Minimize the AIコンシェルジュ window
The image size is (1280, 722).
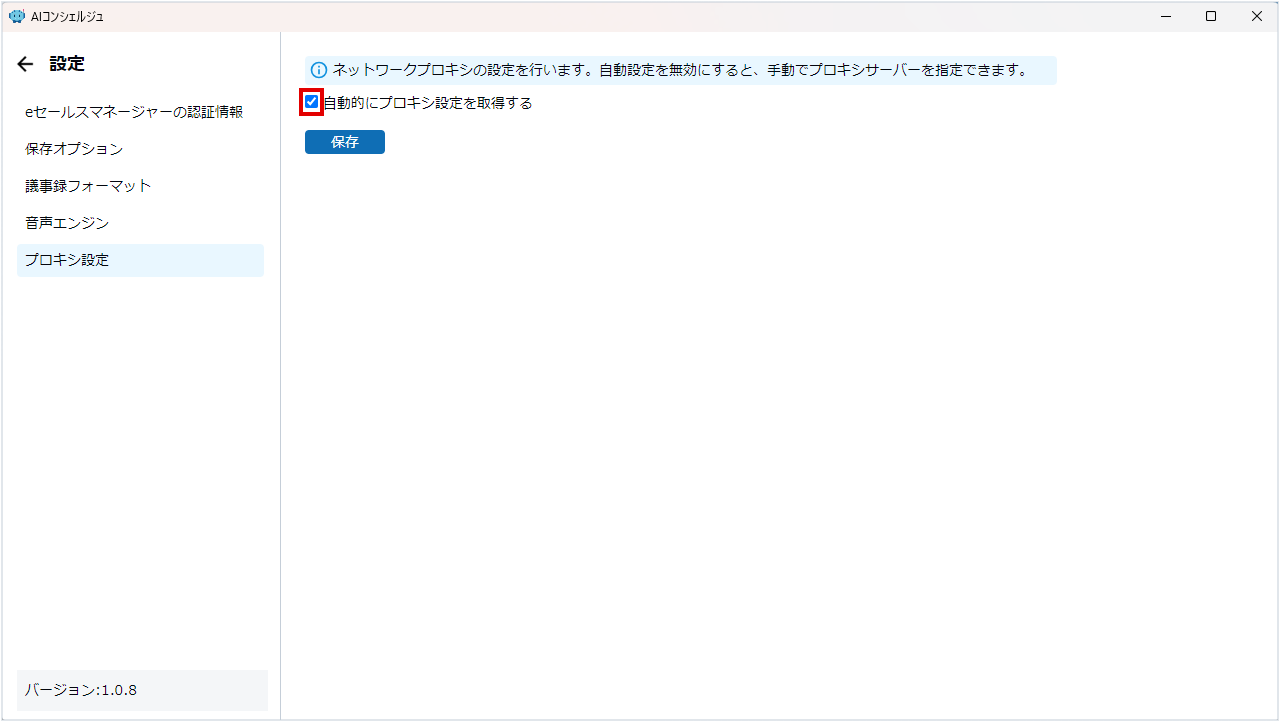(1166, 16)
